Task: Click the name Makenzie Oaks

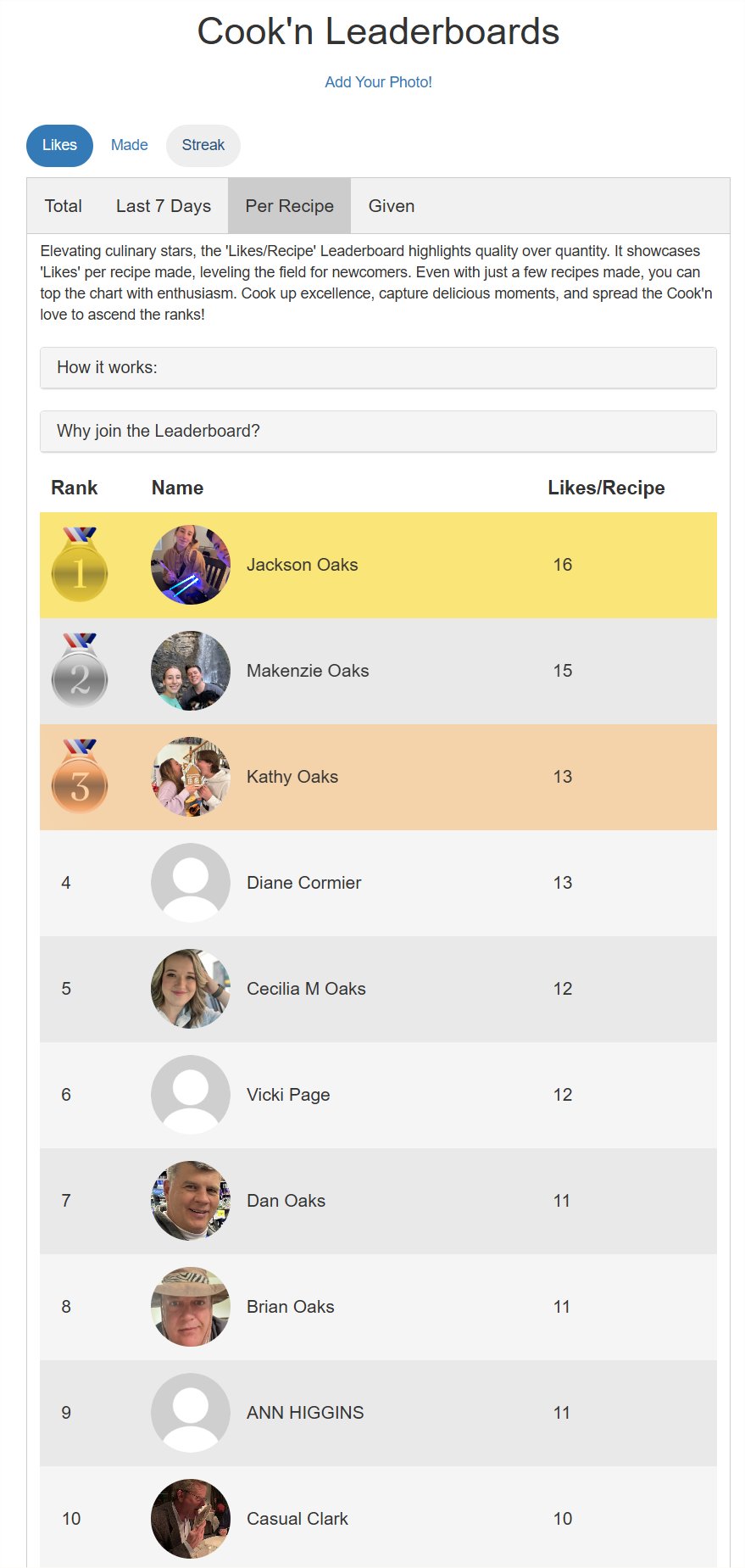Action: pos(308,671)
